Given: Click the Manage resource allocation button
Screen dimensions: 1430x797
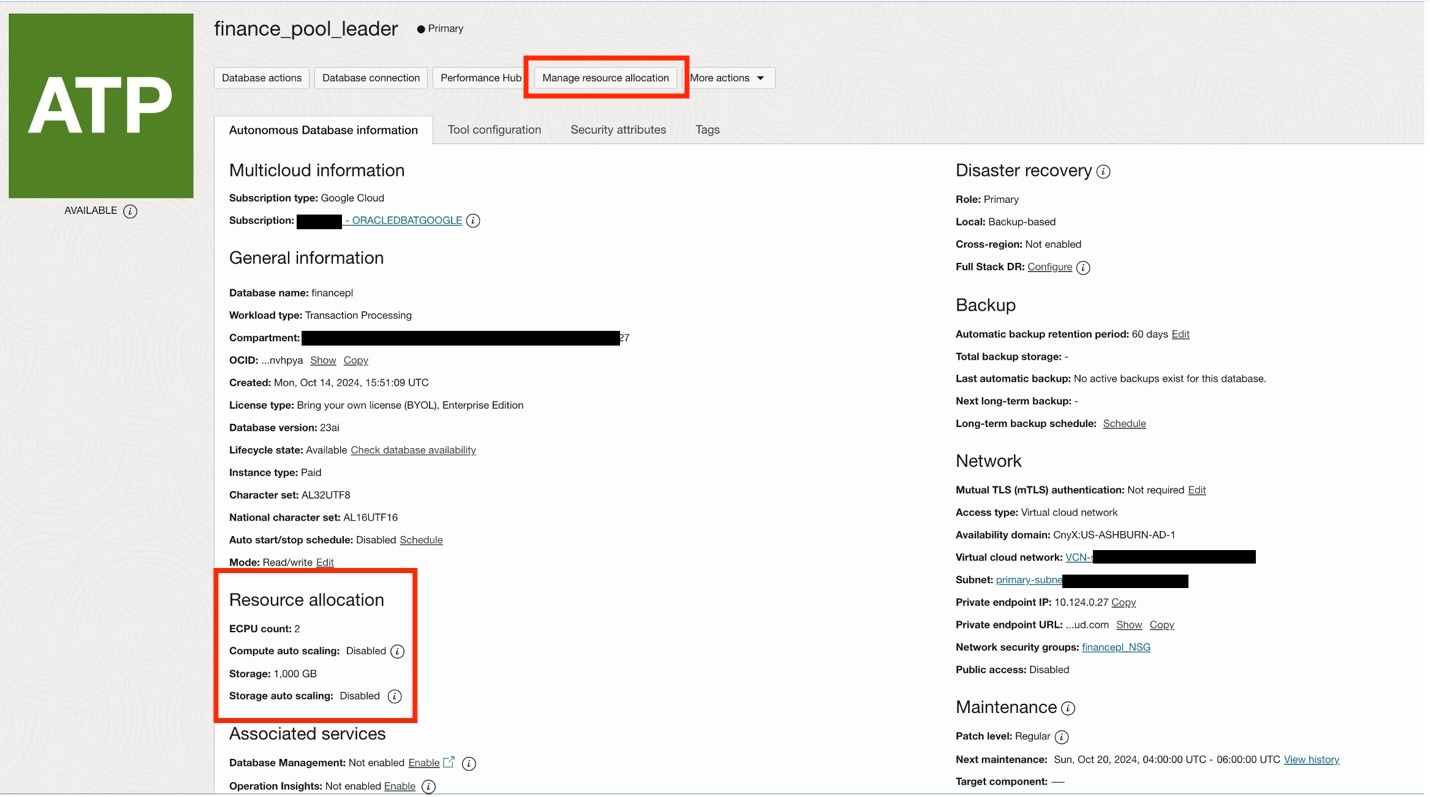Looking at the screenshot, I should 606,78.
